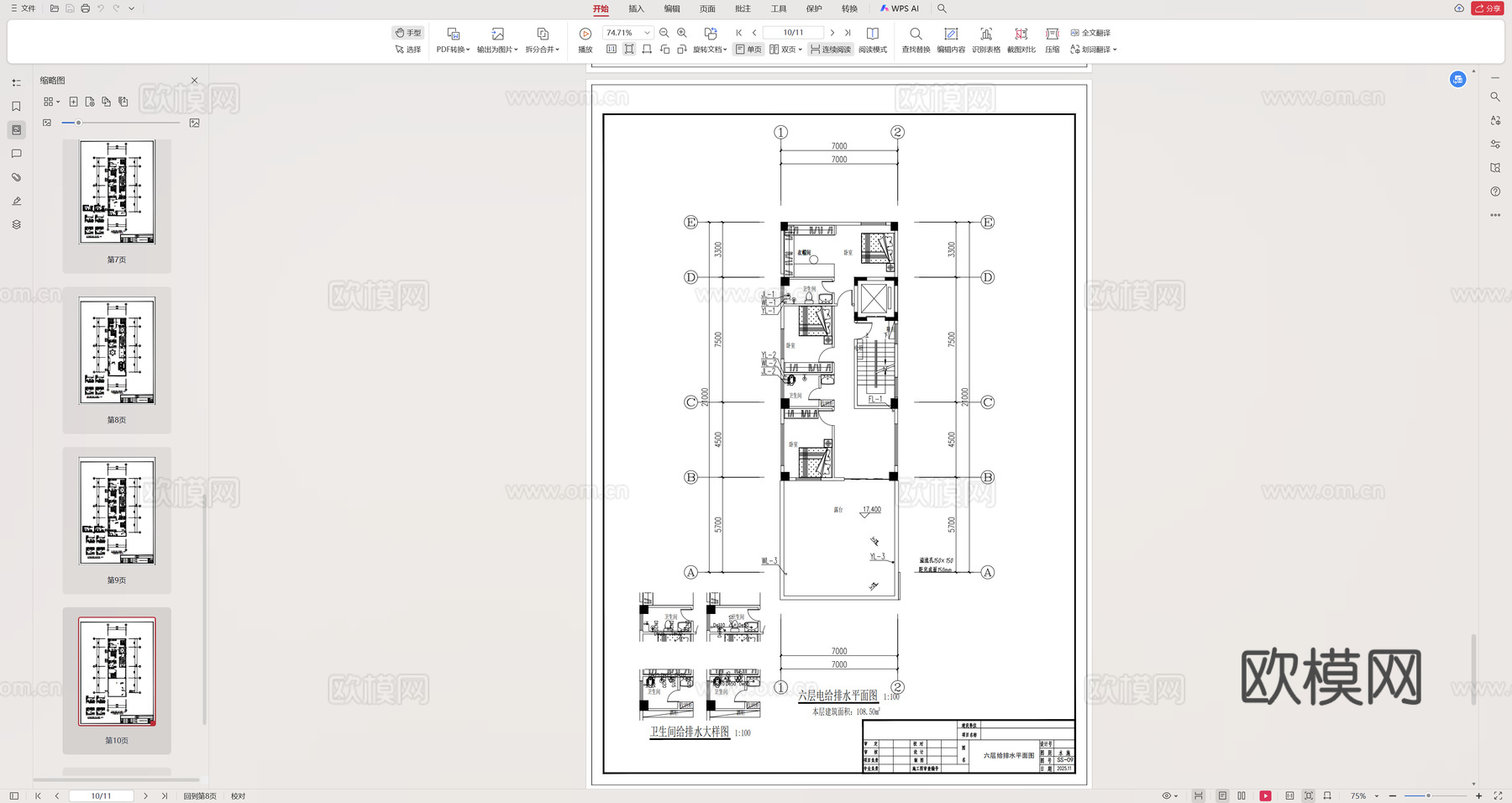Open the 双页 view dropdown
The image size is (1512, 803).
(786, 50)
